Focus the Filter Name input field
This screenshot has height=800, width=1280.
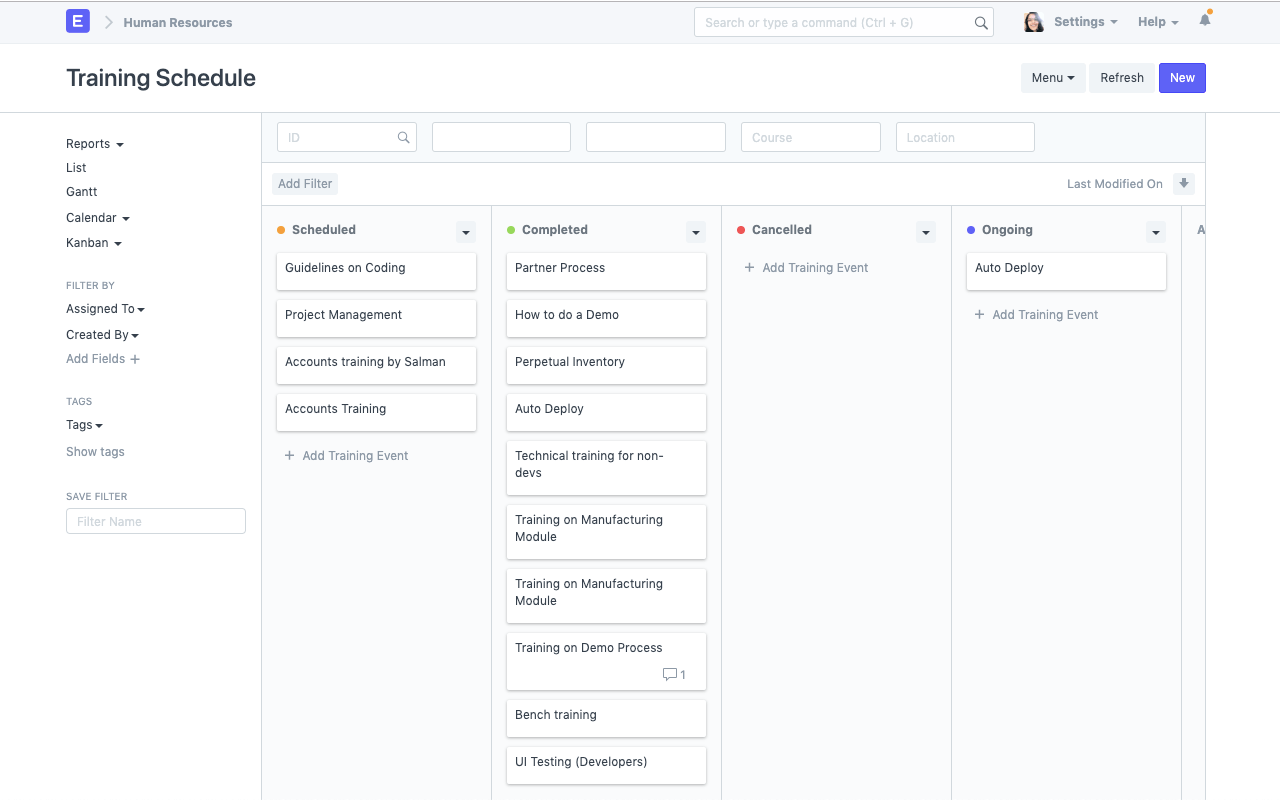tap(156, 521)
